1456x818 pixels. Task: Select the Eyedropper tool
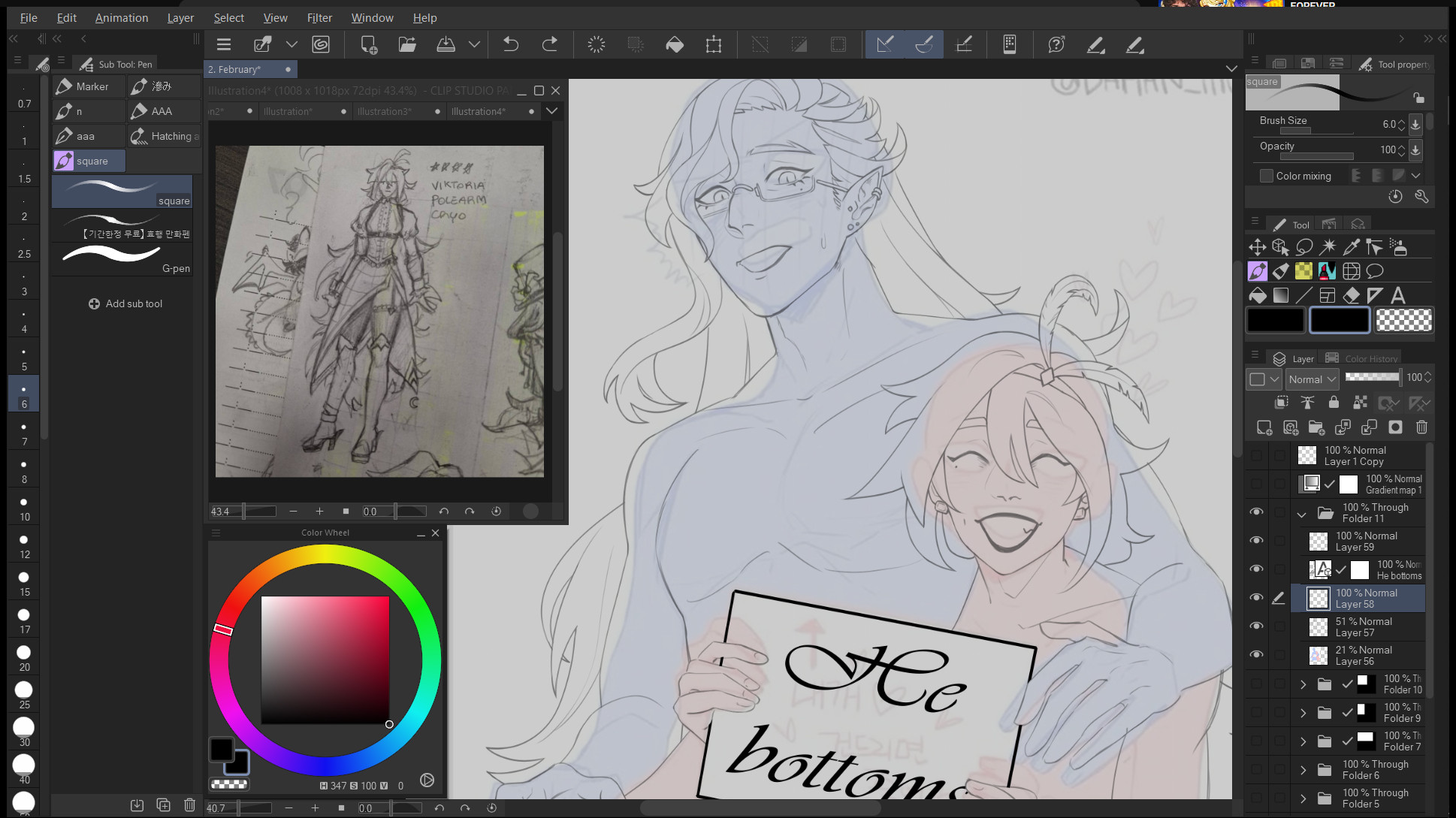(1352, 247)
